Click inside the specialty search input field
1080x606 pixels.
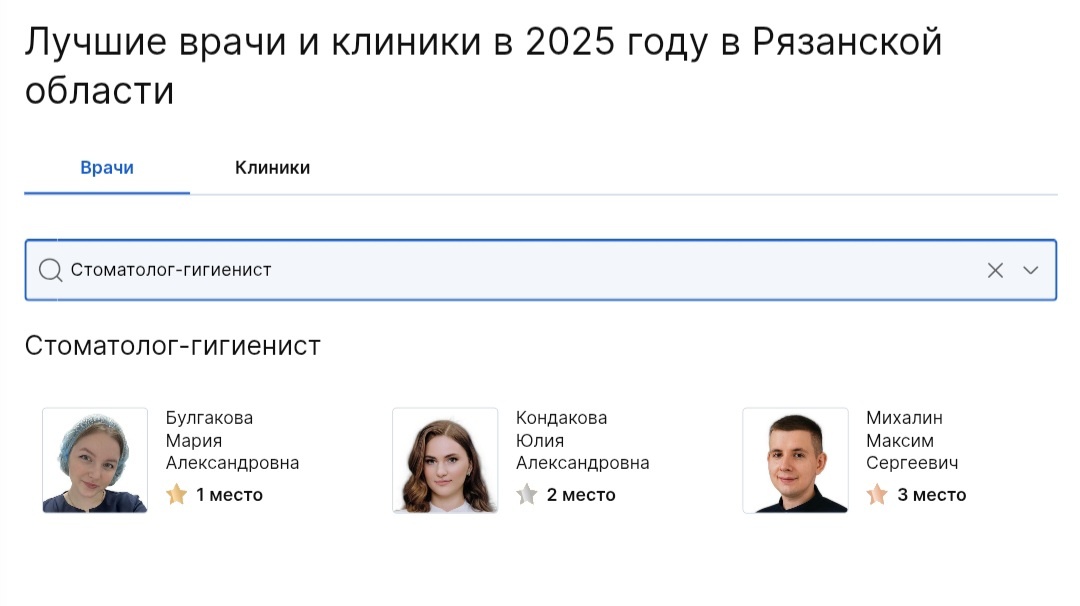[x=400, y=270]
